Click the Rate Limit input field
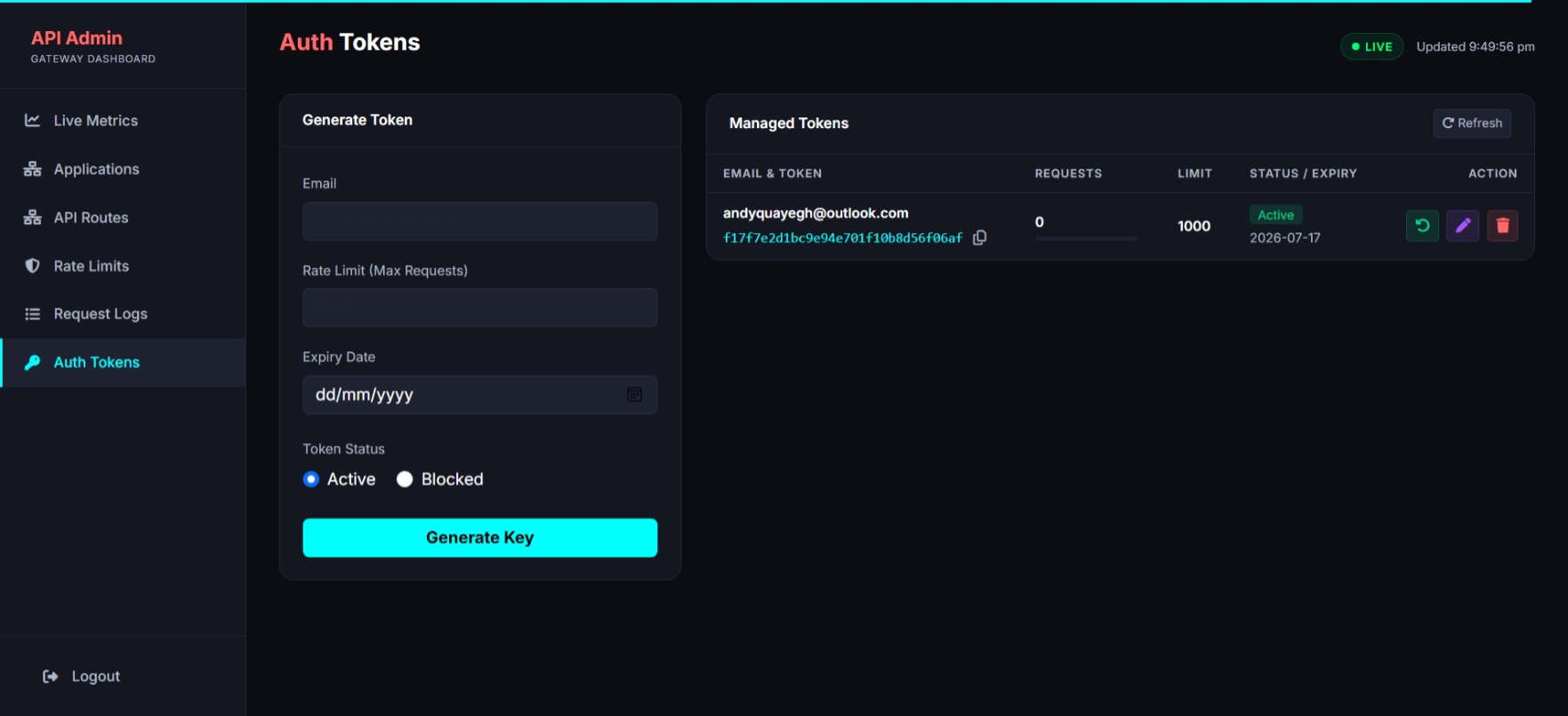 (480, 308)
